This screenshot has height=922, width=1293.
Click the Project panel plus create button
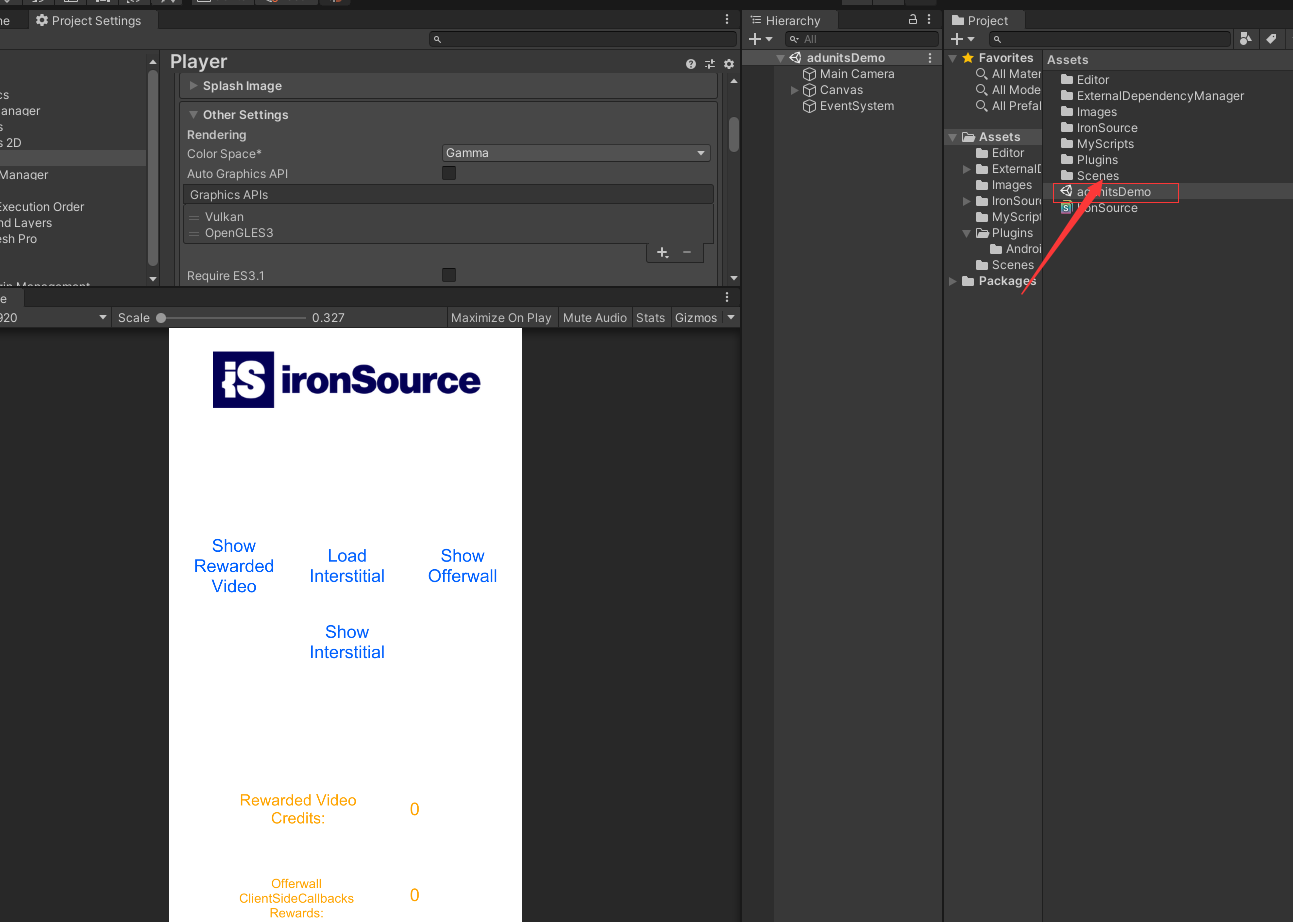[x=963, y=39]
